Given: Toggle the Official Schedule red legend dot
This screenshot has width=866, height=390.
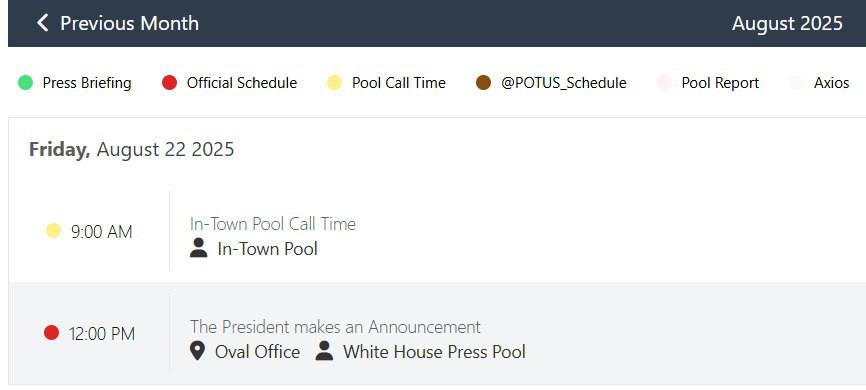Looking at the screenshot, I should coord(169,83).
